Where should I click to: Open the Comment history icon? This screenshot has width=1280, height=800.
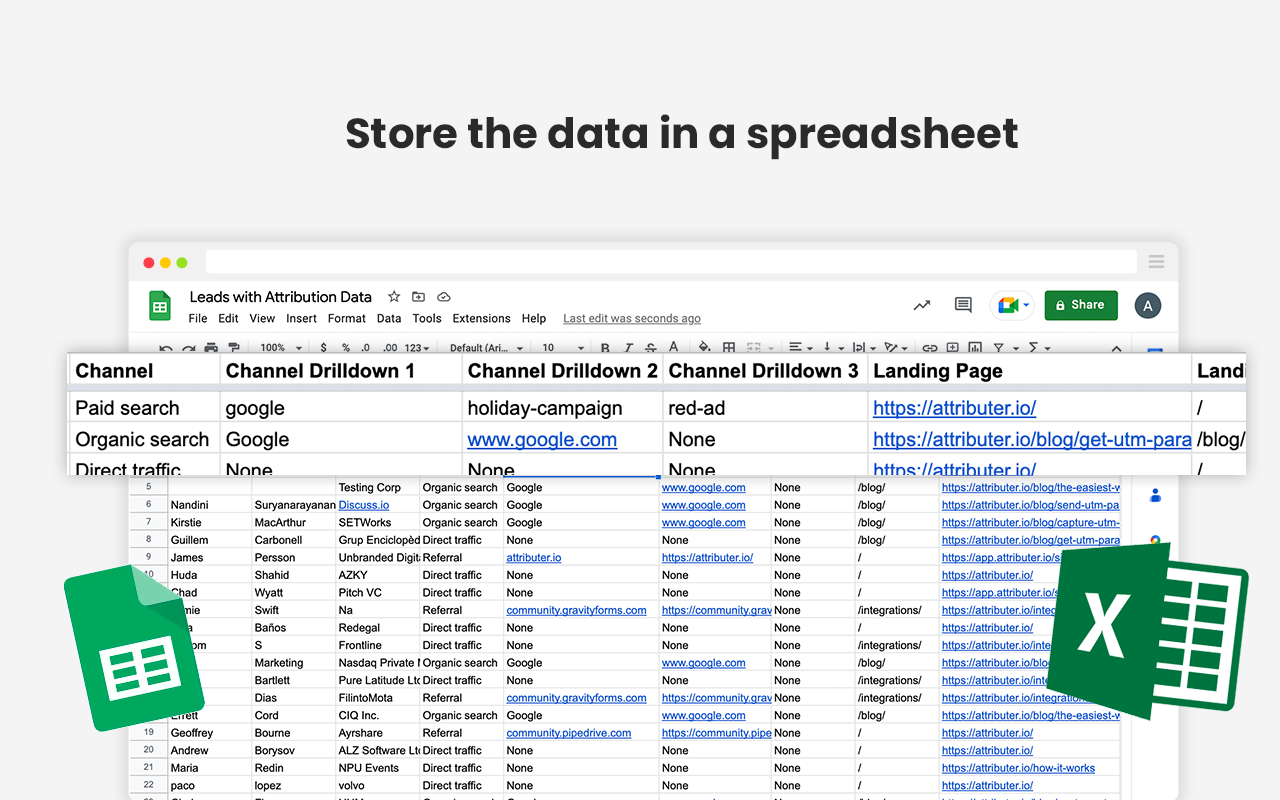pyautogui.click(x=962, y=305)
